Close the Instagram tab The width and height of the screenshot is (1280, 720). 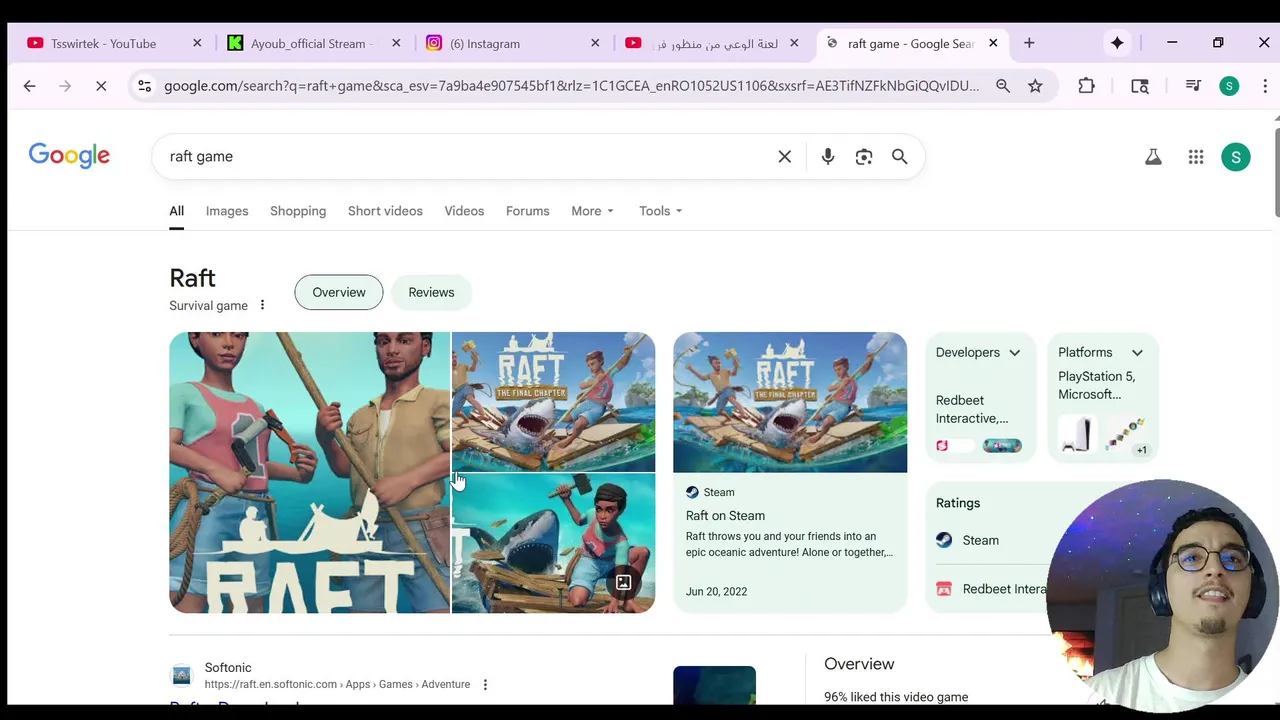595,43
